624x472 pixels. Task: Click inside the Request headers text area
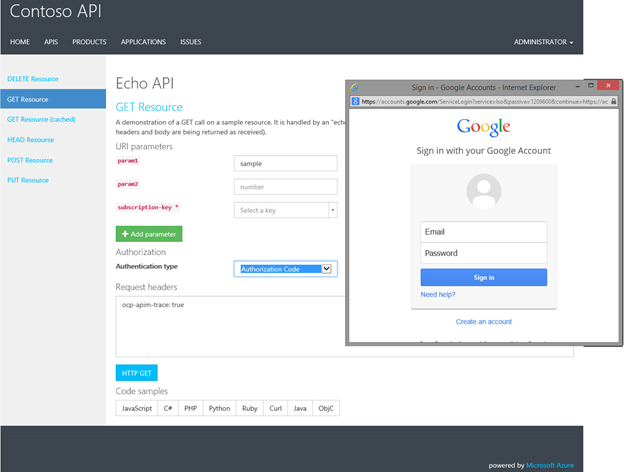click(x=231, y=326)
